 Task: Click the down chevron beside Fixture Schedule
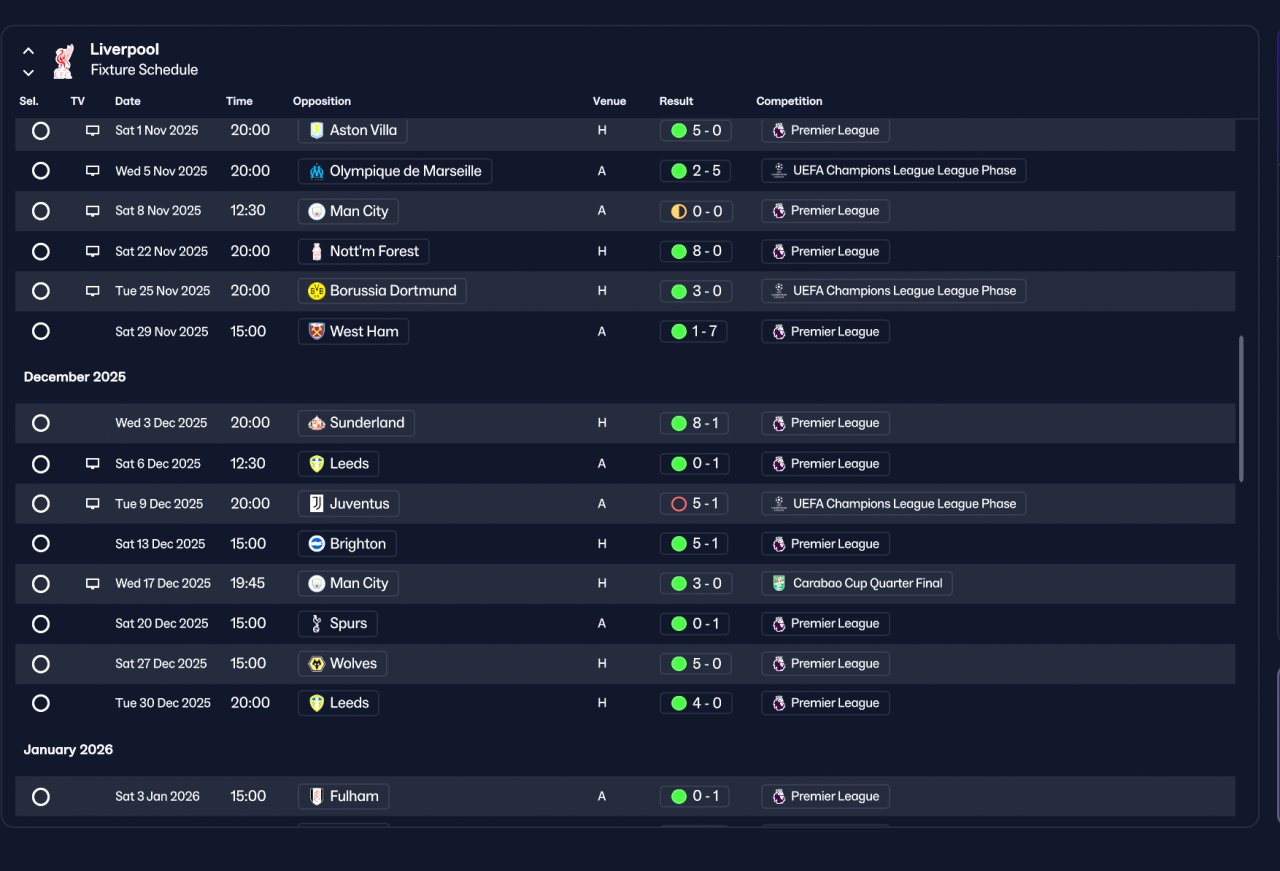tap(28, 72)
